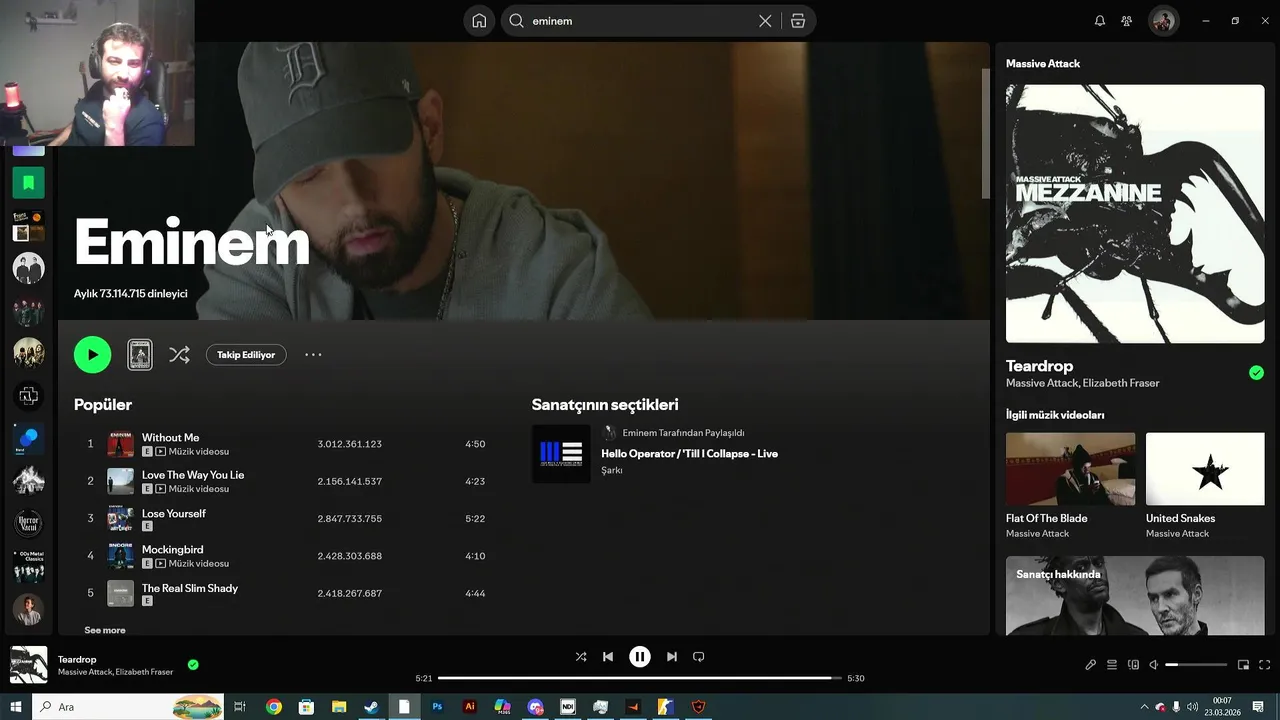Open the Rammstein logo sidebar item
The width and height of the screenshot is (1280, 720).
pyautogui.click(x=28, y=397)
